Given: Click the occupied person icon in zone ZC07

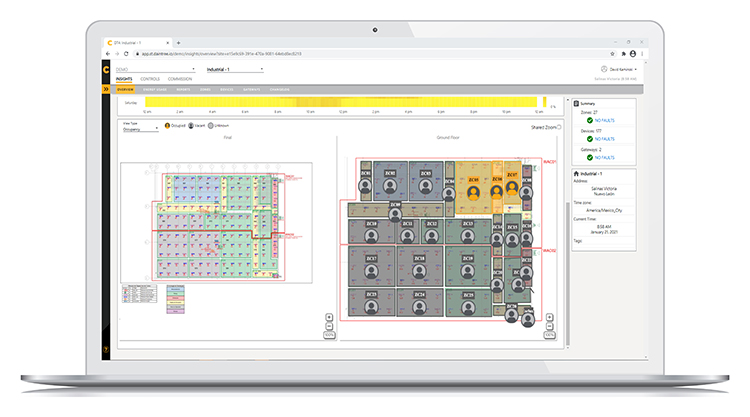Looking at the screenshot, I should 512,187.
